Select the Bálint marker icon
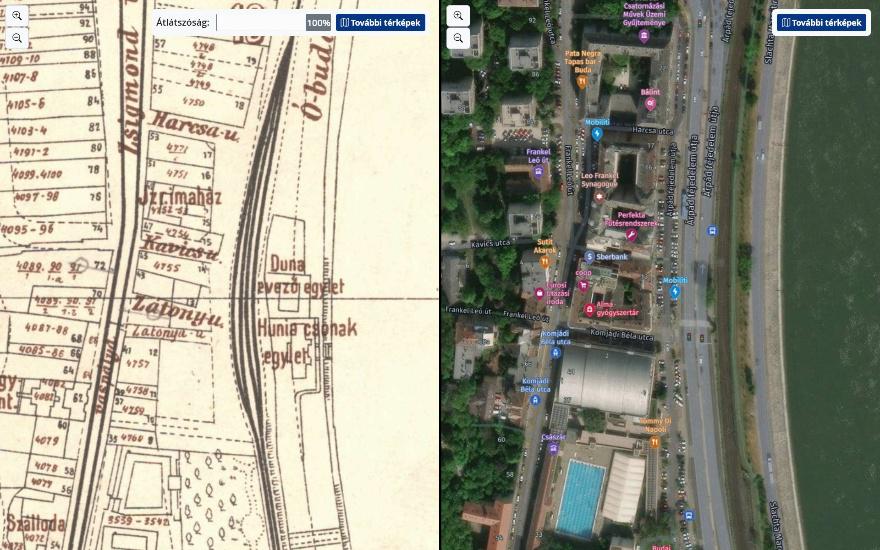Screen dimensions: 880x550 (650, 104)
